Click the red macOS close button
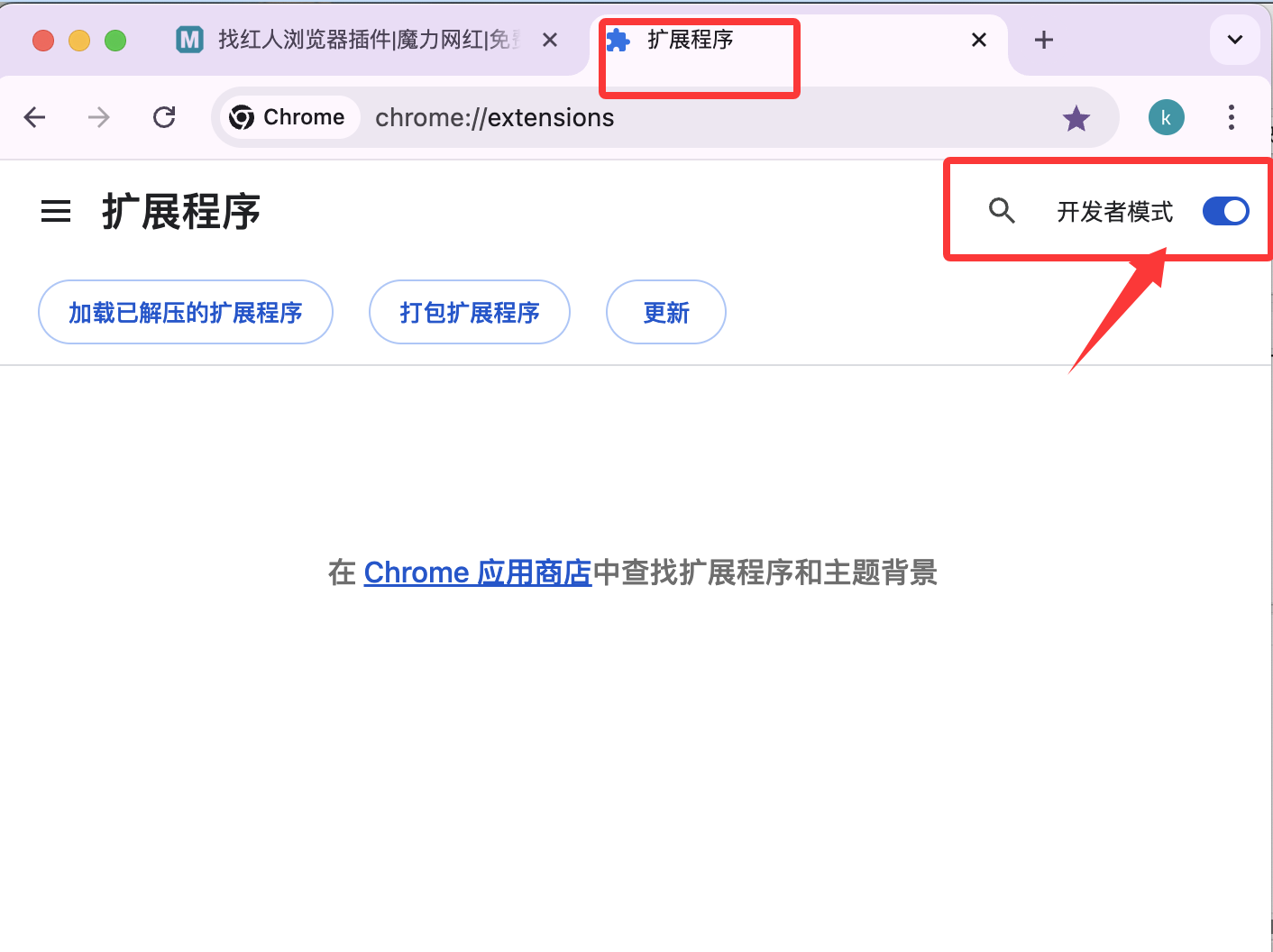The width and height of the screenshot is (1273, 952). [43, 41]
